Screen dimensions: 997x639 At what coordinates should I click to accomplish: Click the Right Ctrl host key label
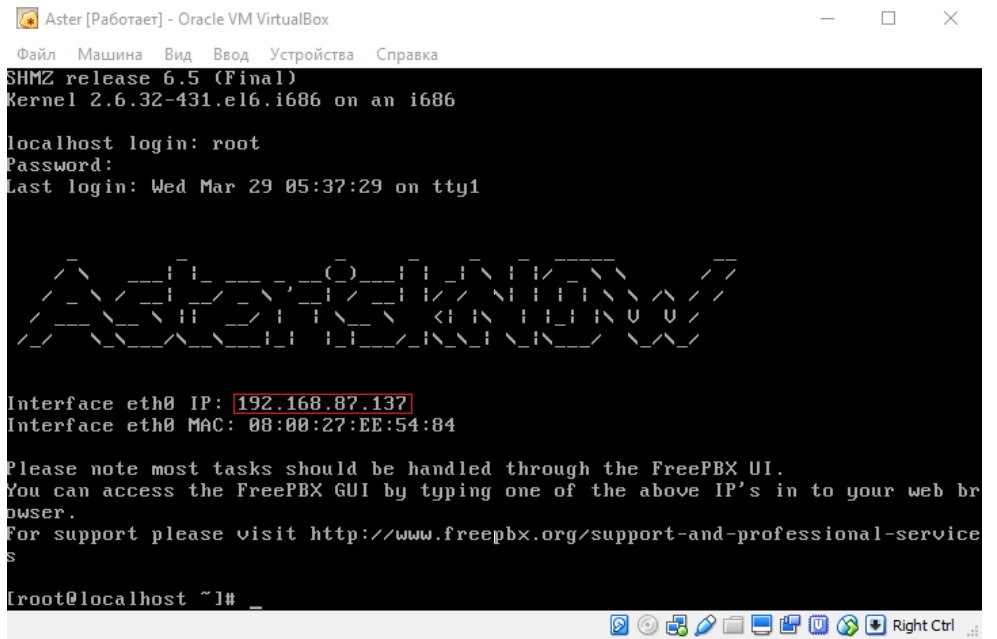tap(923, 626)
